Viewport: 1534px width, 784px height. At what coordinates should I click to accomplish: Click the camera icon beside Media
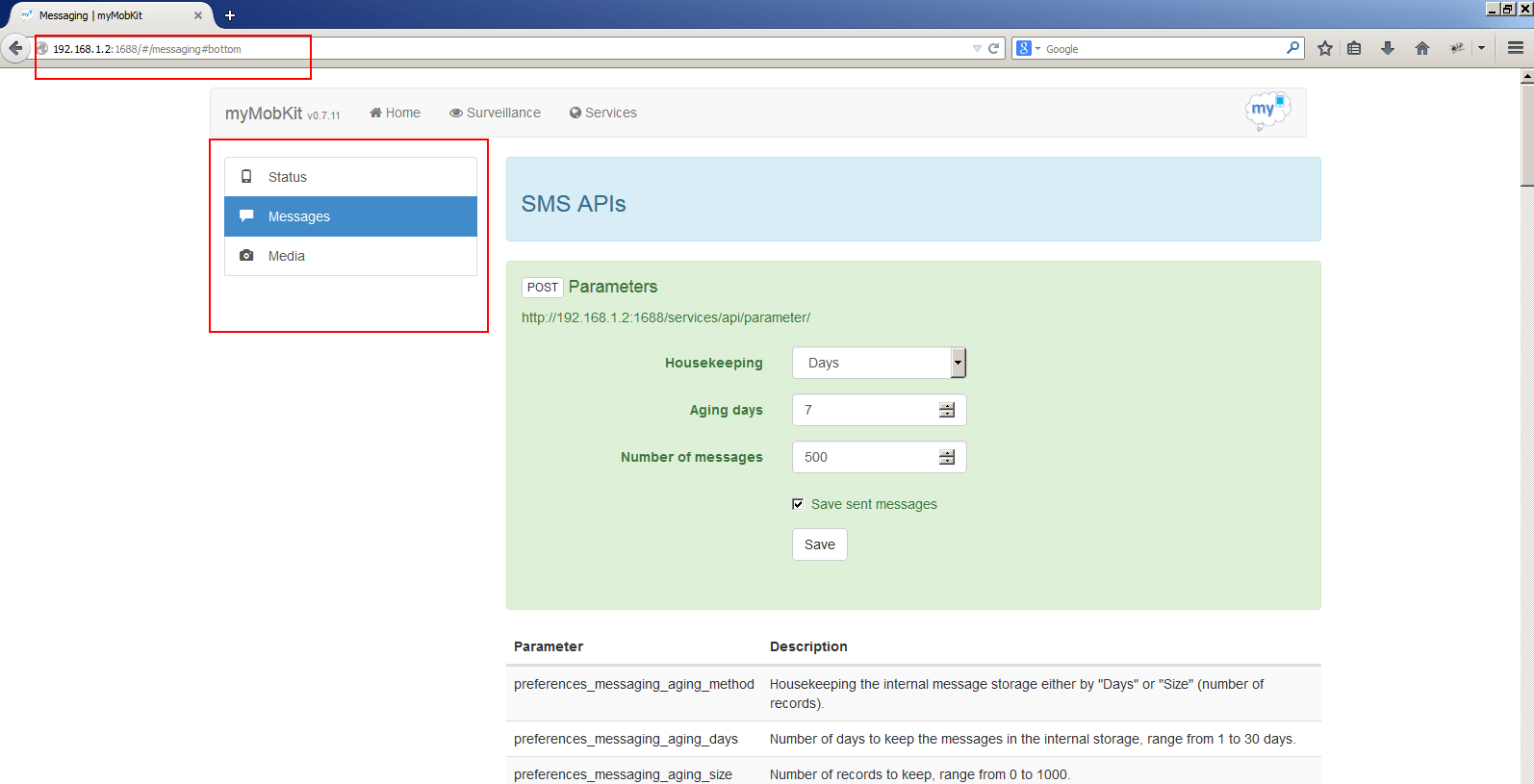(246, 256)
